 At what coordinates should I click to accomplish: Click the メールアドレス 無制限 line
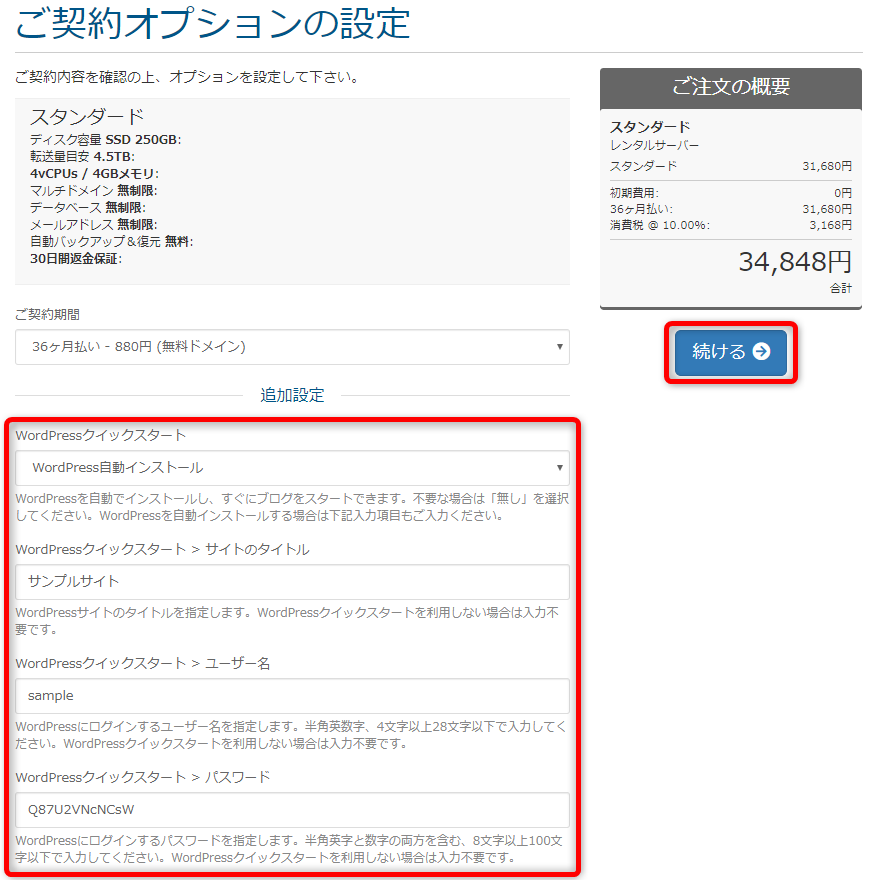tap(94, 224)
